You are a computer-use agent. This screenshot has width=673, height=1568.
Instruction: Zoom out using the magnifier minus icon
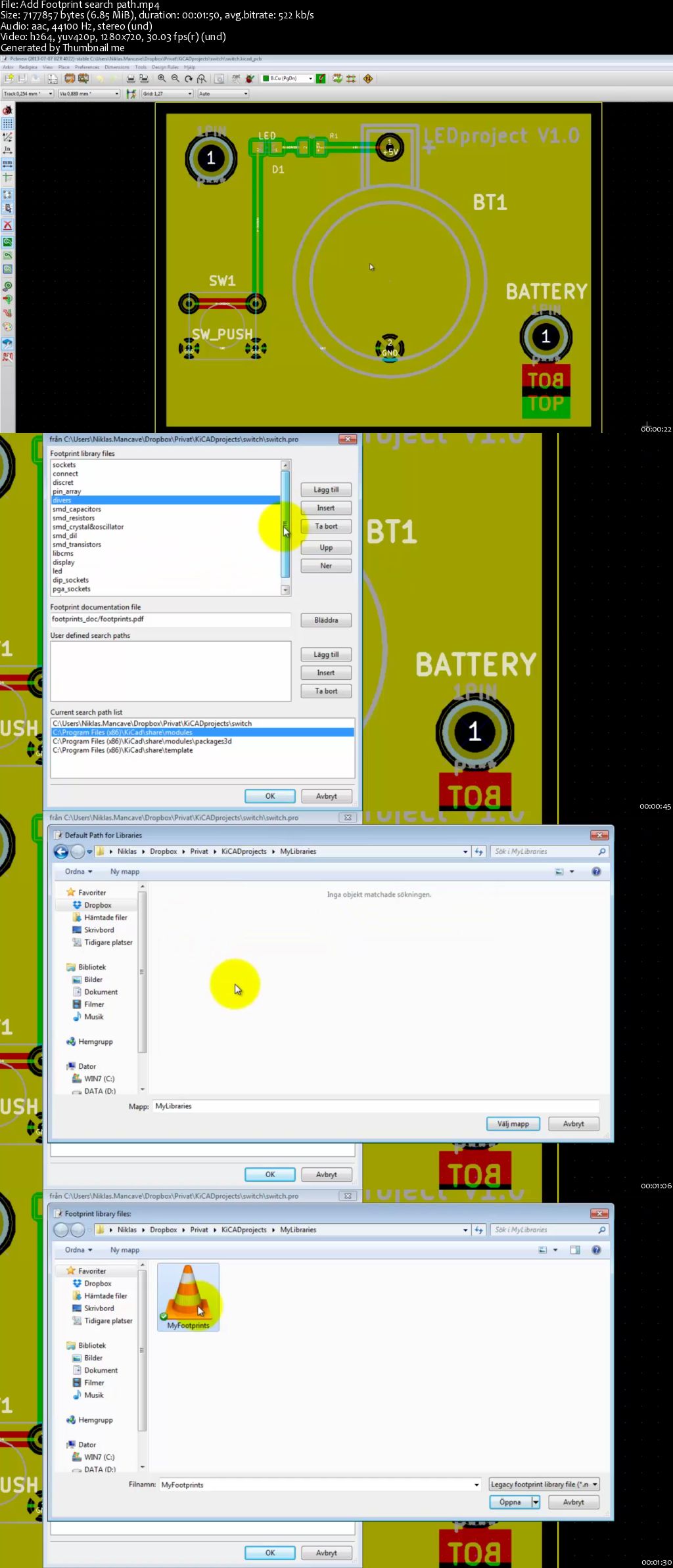click(175, 79)
